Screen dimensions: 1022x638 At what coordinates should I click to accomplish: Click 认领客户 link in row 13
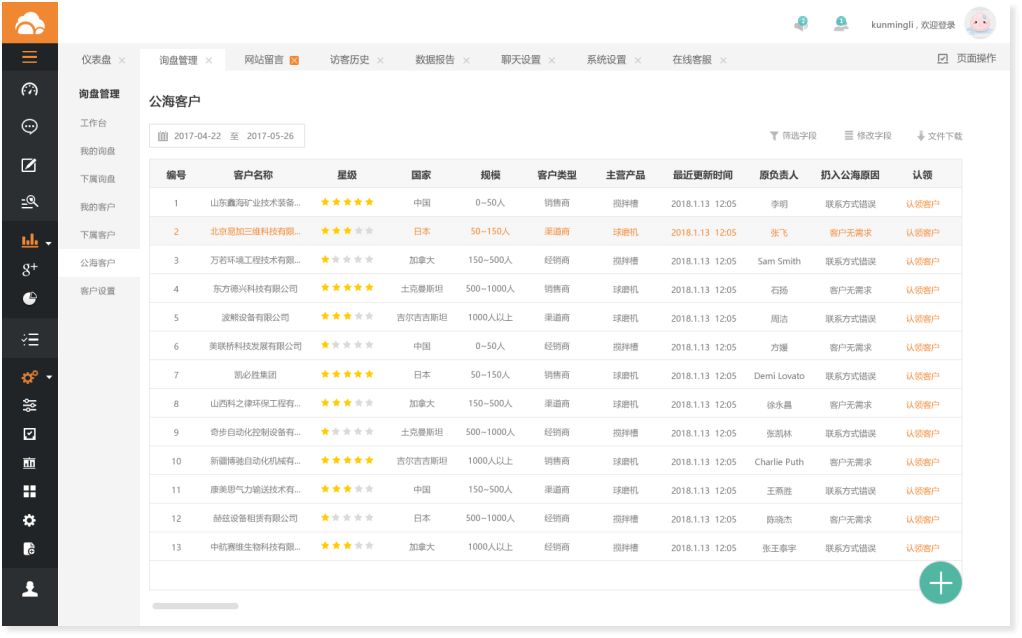pyautogui.click(x=922, y=548)
